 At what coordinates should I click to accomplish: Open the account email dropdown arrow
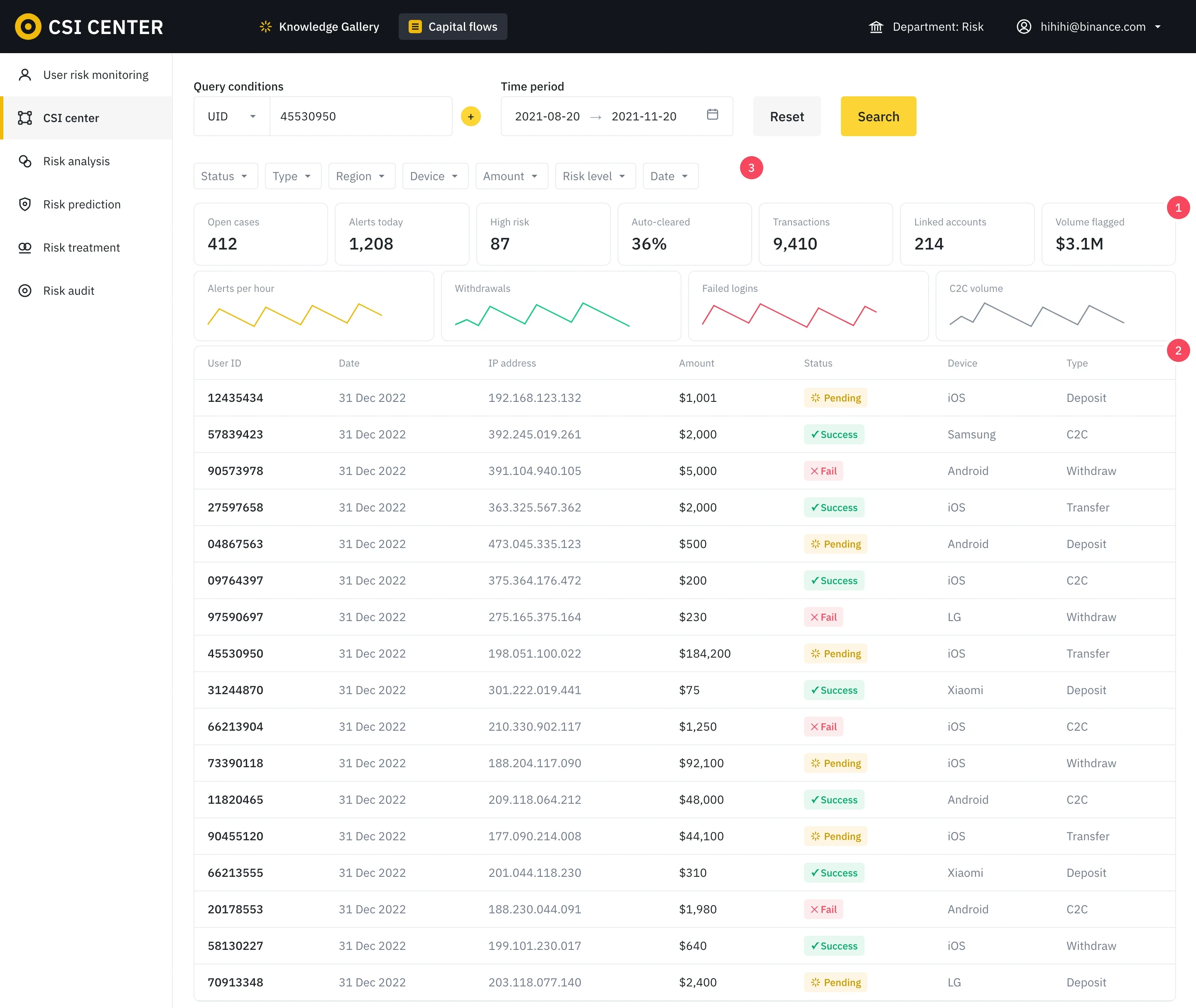tap(1158, 27)
